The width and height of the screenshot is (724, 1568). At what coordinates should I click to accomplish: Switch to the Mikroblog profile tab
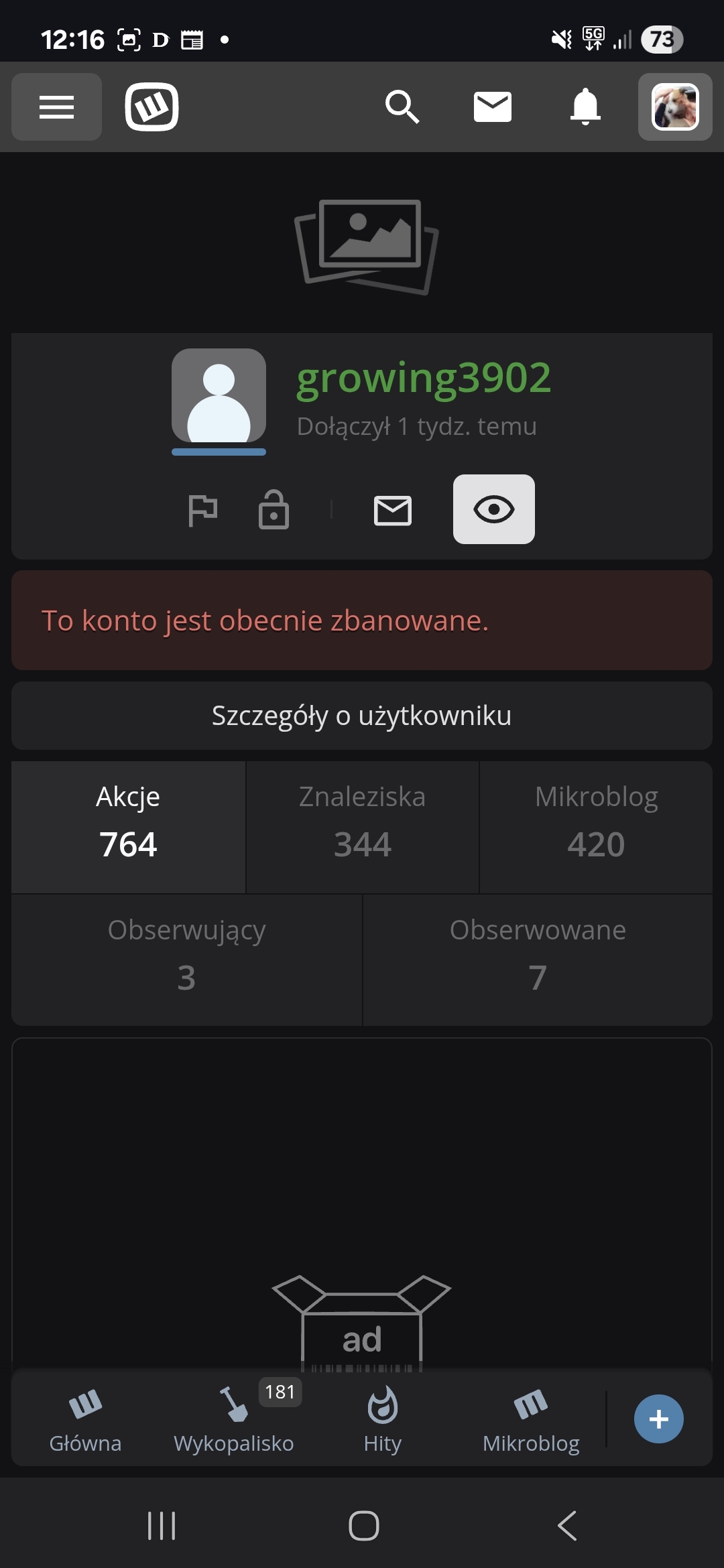[596, 827]
